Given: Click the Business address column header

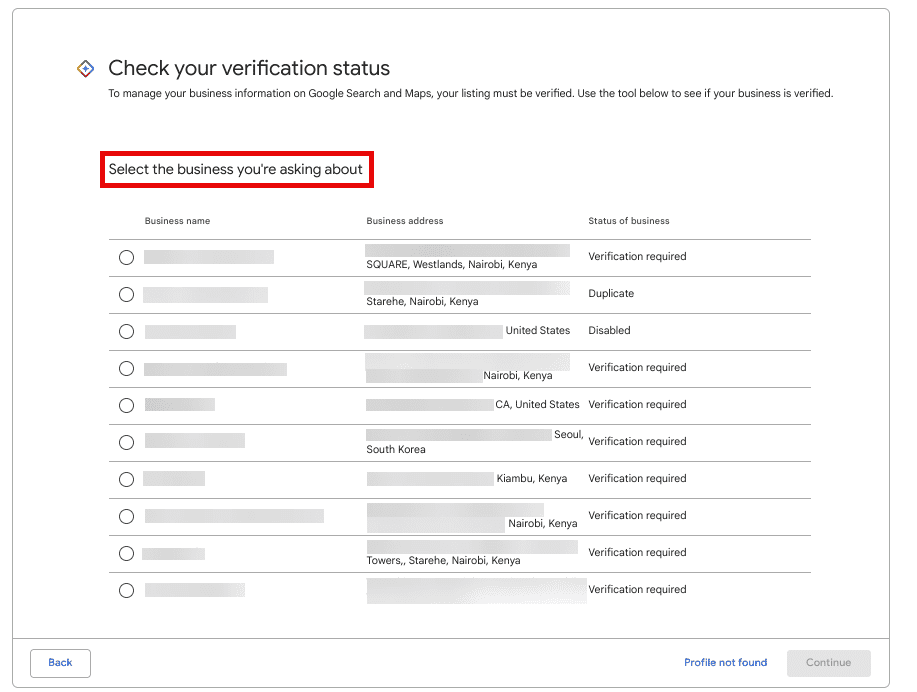Looking at the screenshot, I should pyautogui.click(x=405, y=221).
